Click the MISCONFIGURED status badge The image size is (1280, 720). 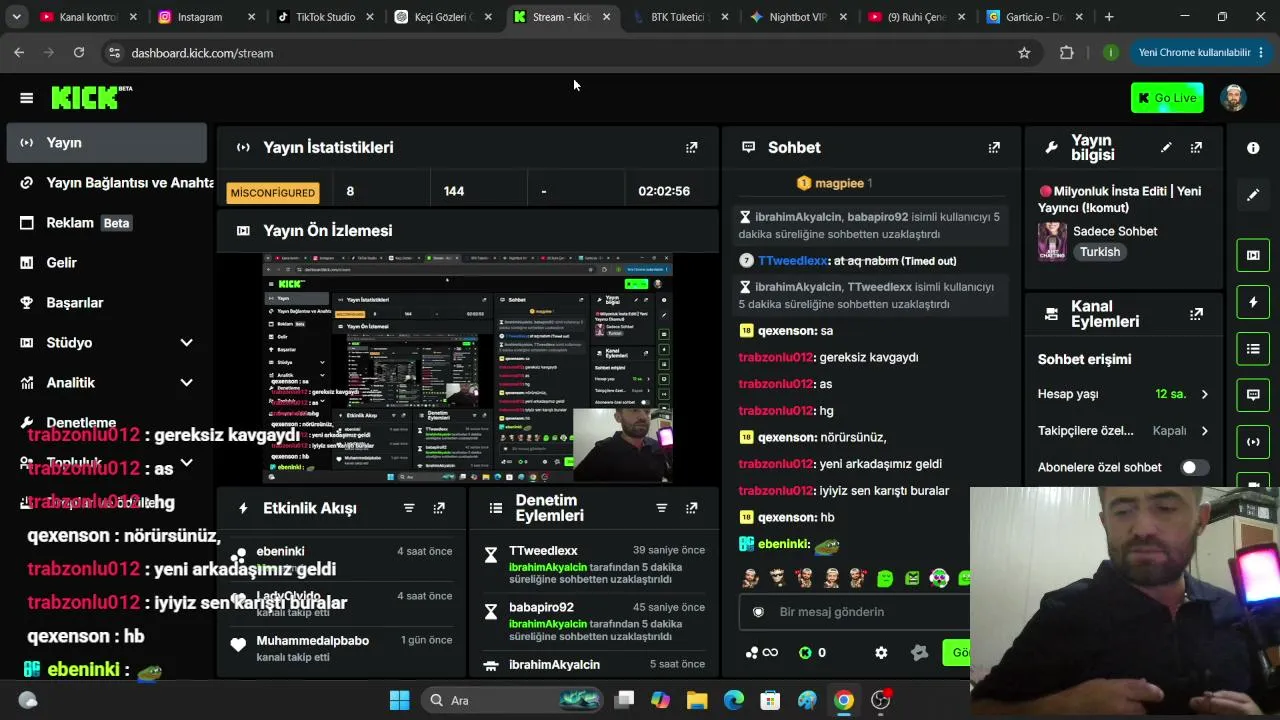pos(273,192)
